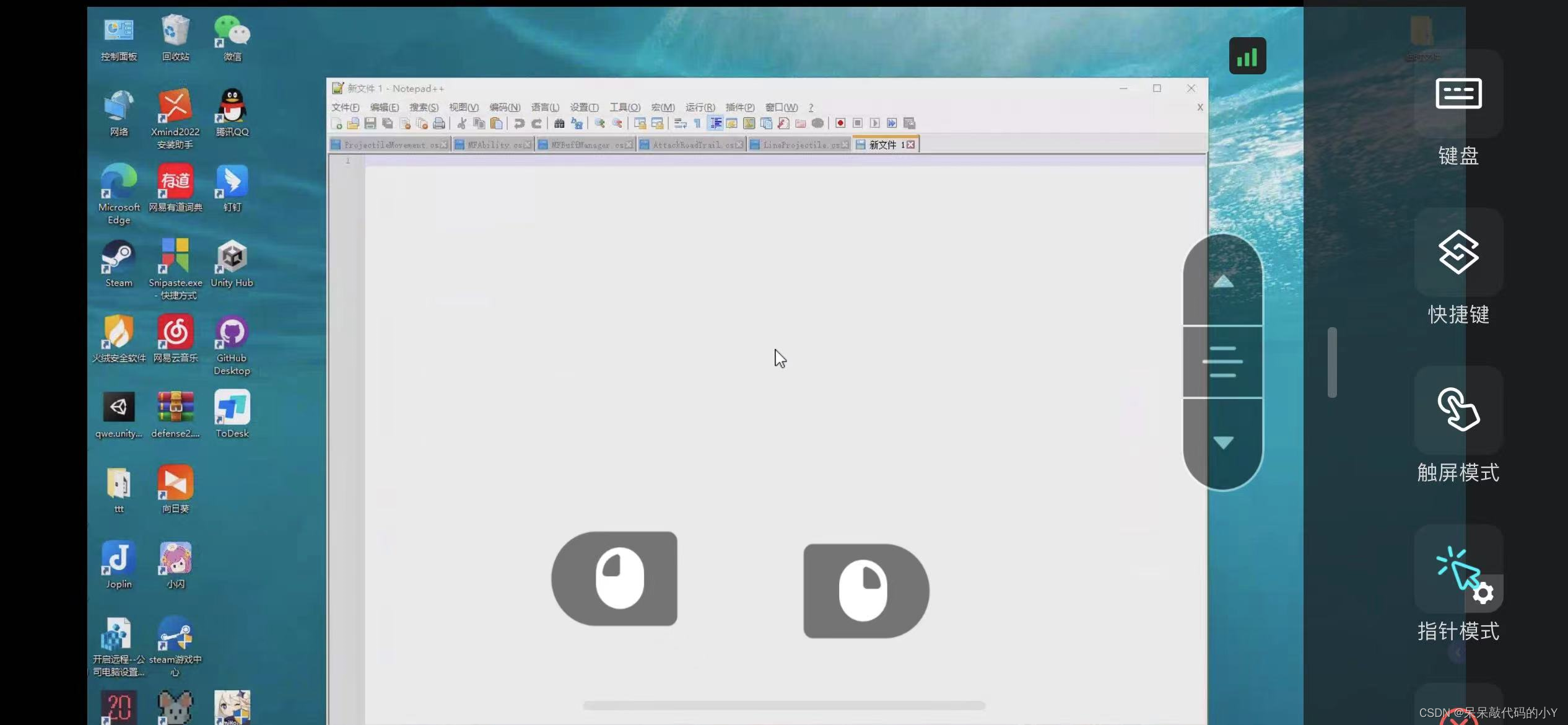Open the 窗口(W) menu
This screenshot has height=725, width=1568.
click(782, 107)
